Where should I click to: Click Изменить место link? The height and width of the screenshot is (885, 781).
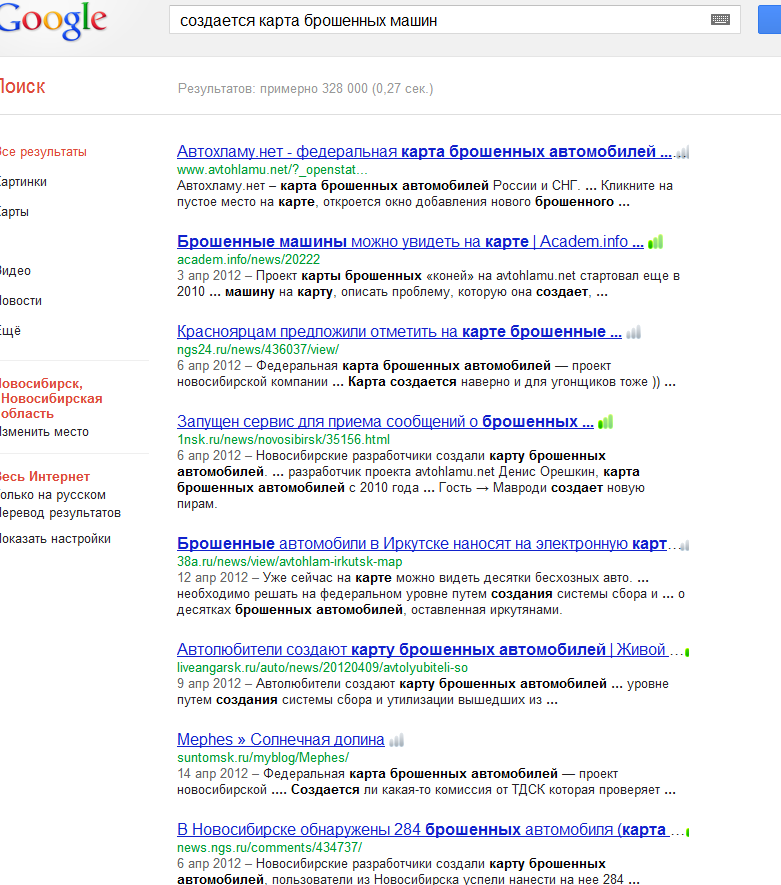point(45,432)
